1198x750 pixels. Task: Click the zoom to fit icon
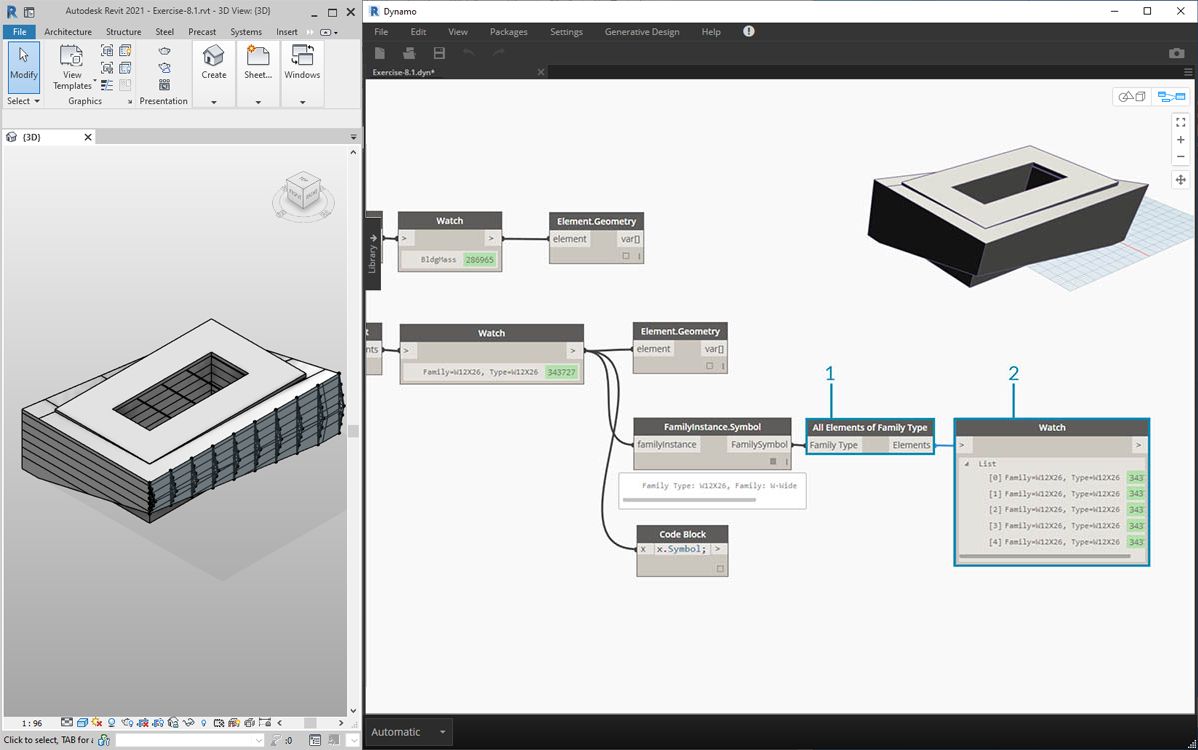(x=1180, y=122)
